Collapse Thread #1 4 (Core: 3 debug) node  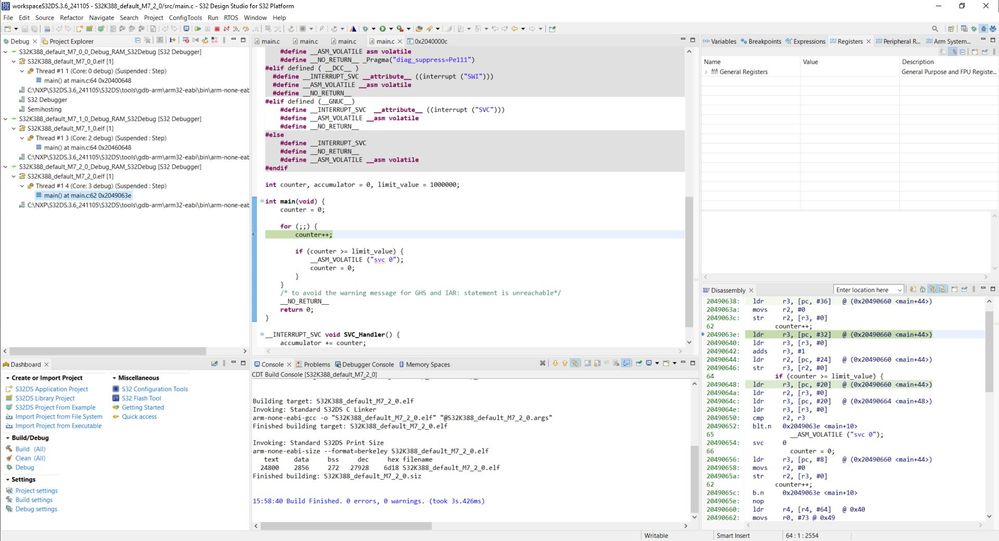[22, 186]
